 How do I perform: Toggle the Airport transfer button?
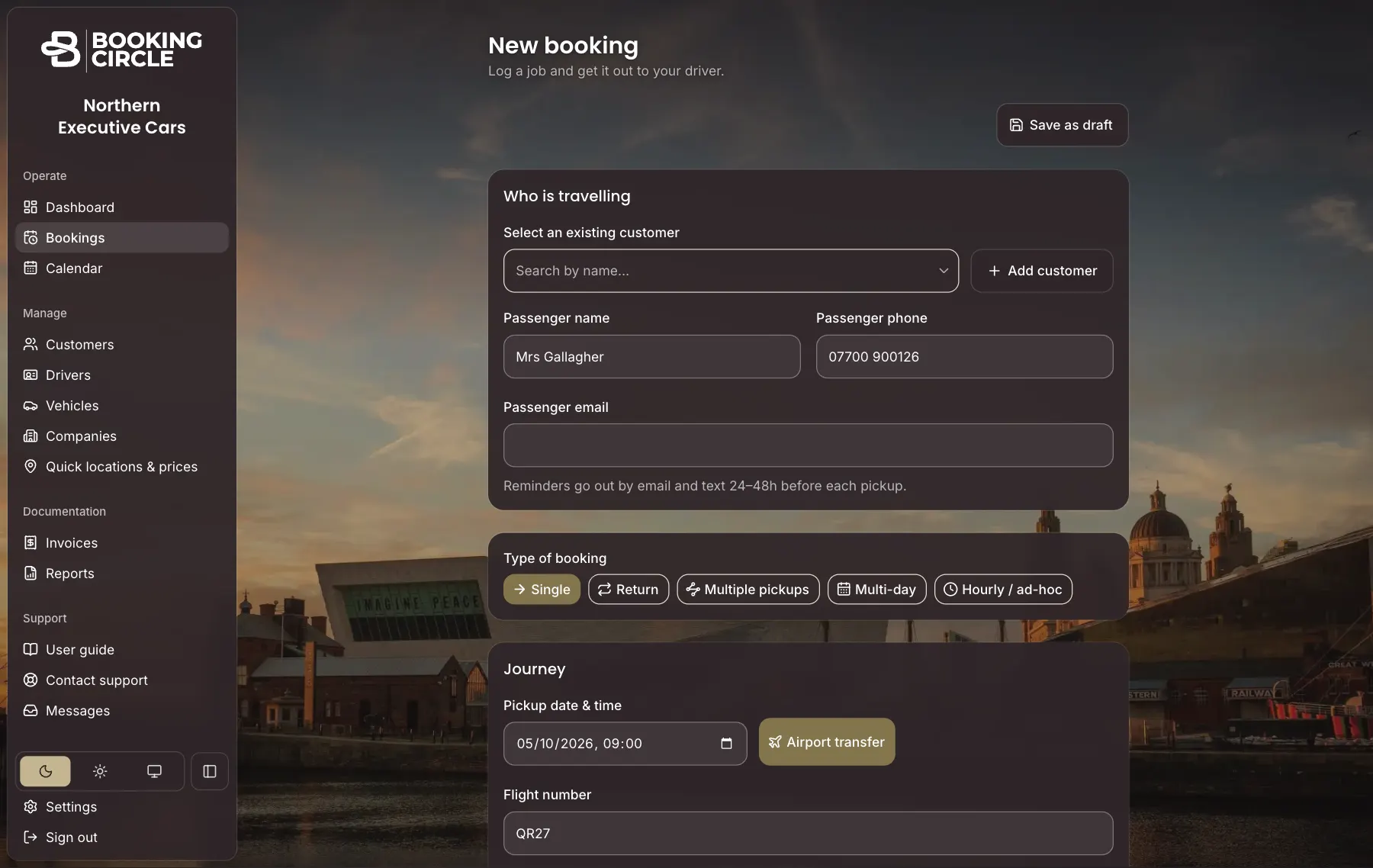[x=827, y=742]
